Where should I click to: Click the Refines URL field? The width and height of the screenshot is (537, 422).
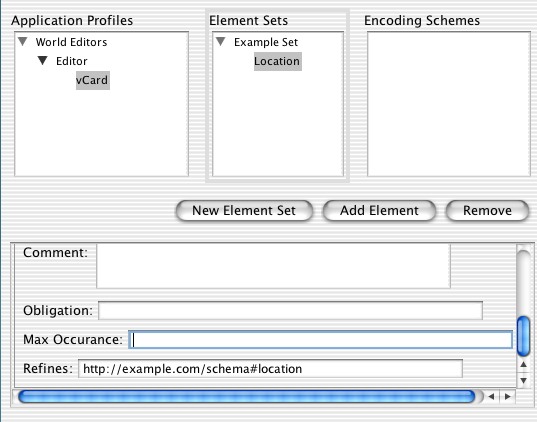[270, 369]
